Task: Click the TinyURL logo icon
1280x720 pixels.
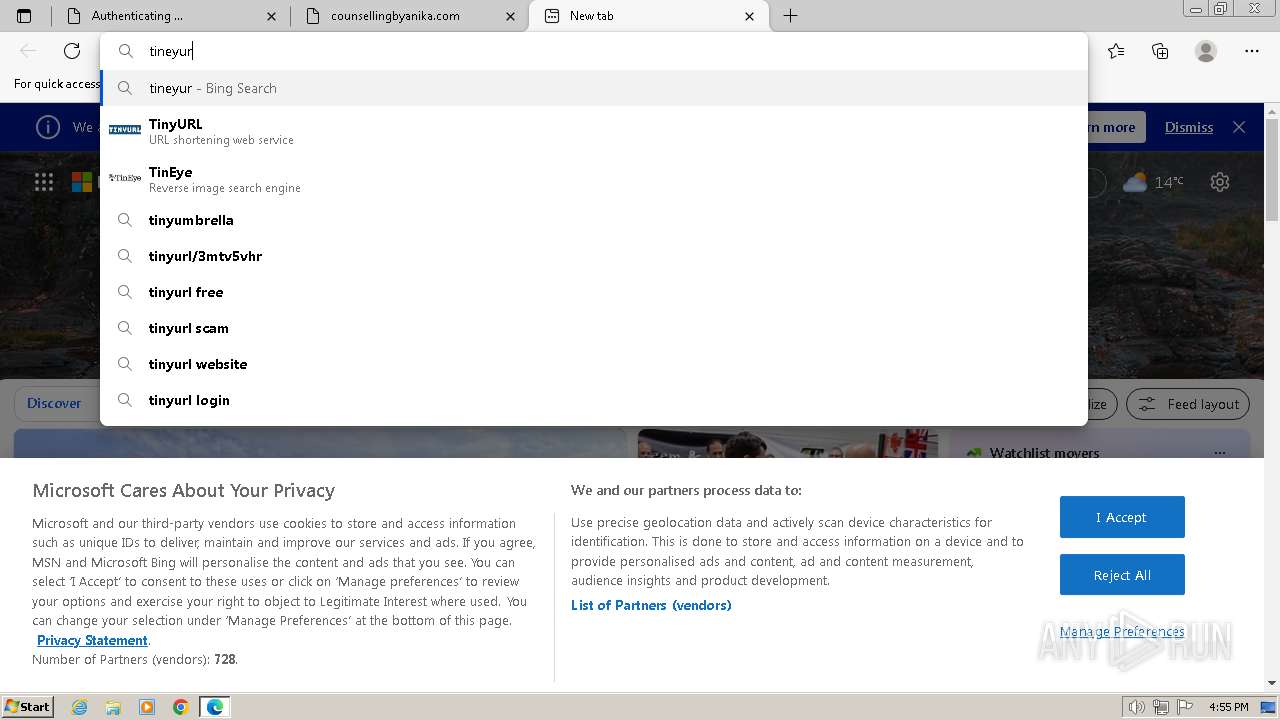Action: point(125,130)
